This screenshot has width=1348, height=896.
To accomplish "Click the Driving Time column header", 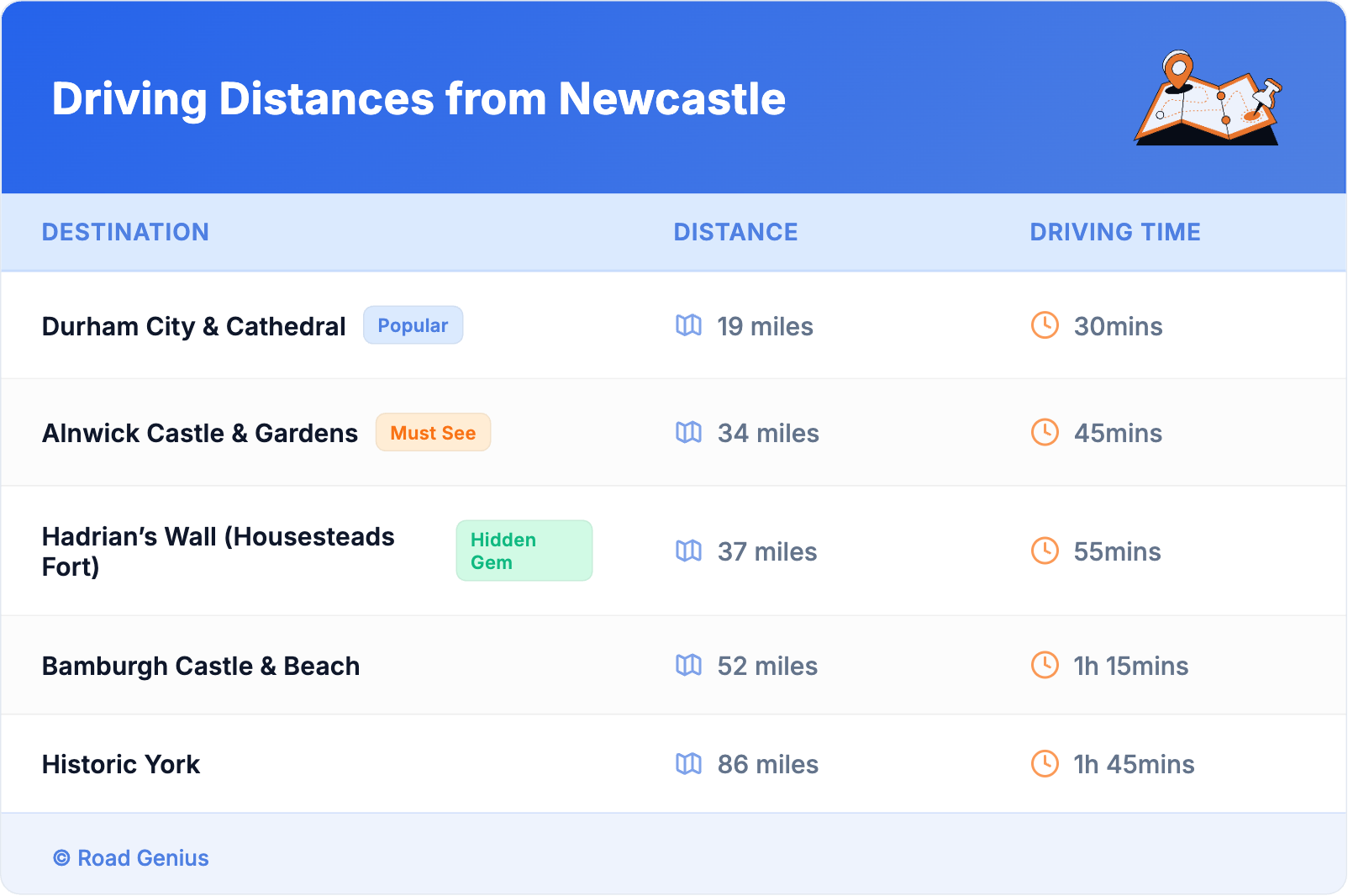I will (x=1114, y=232).
